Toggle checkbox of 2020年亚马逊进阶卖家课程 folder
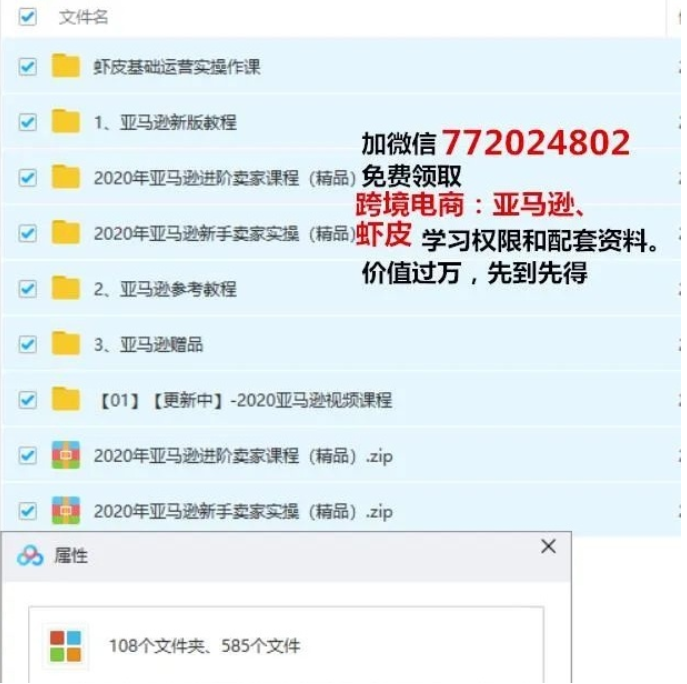The height and width of the screenshot is (684, 687). pos(27,178)
